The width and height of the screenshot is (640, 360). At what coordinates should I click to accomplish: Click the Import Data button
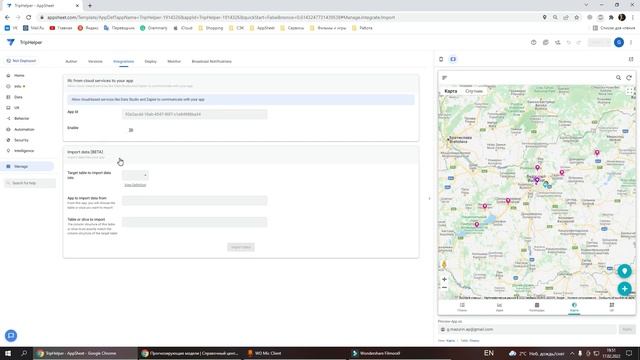[x=241, y=247]
